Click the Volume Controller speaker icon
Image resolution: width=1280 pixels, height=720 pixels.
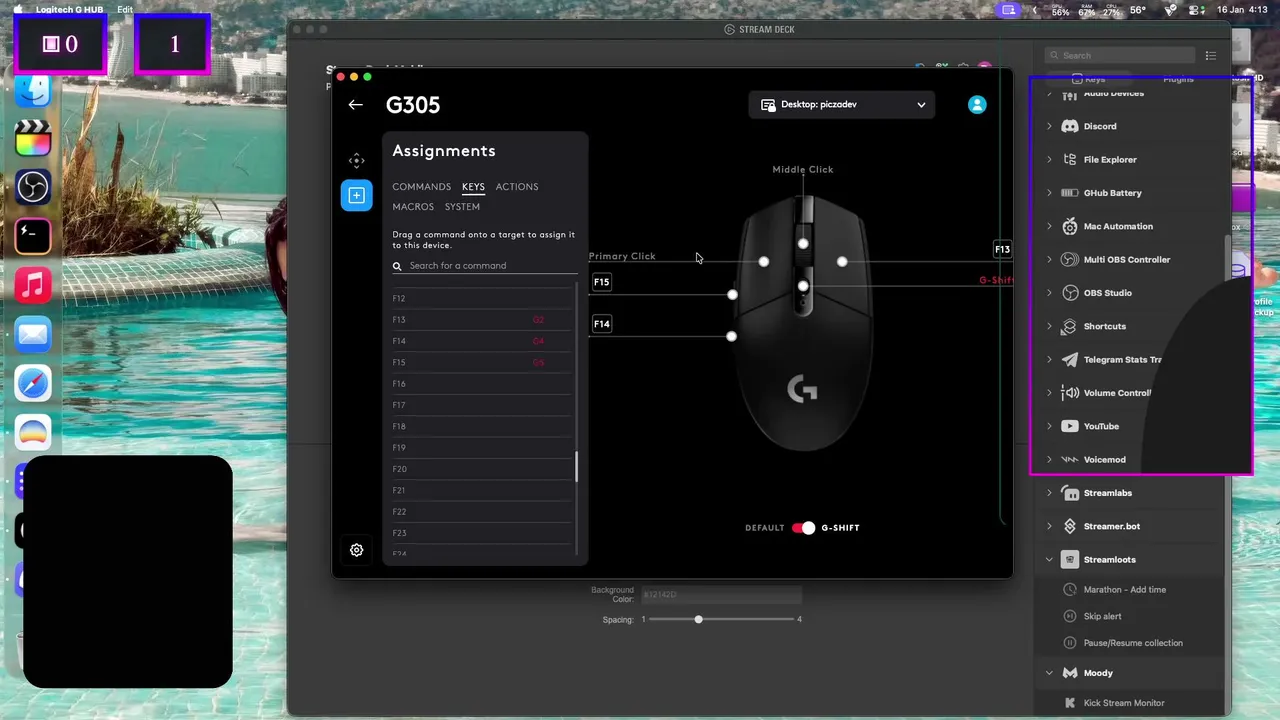pos(1069,393)
